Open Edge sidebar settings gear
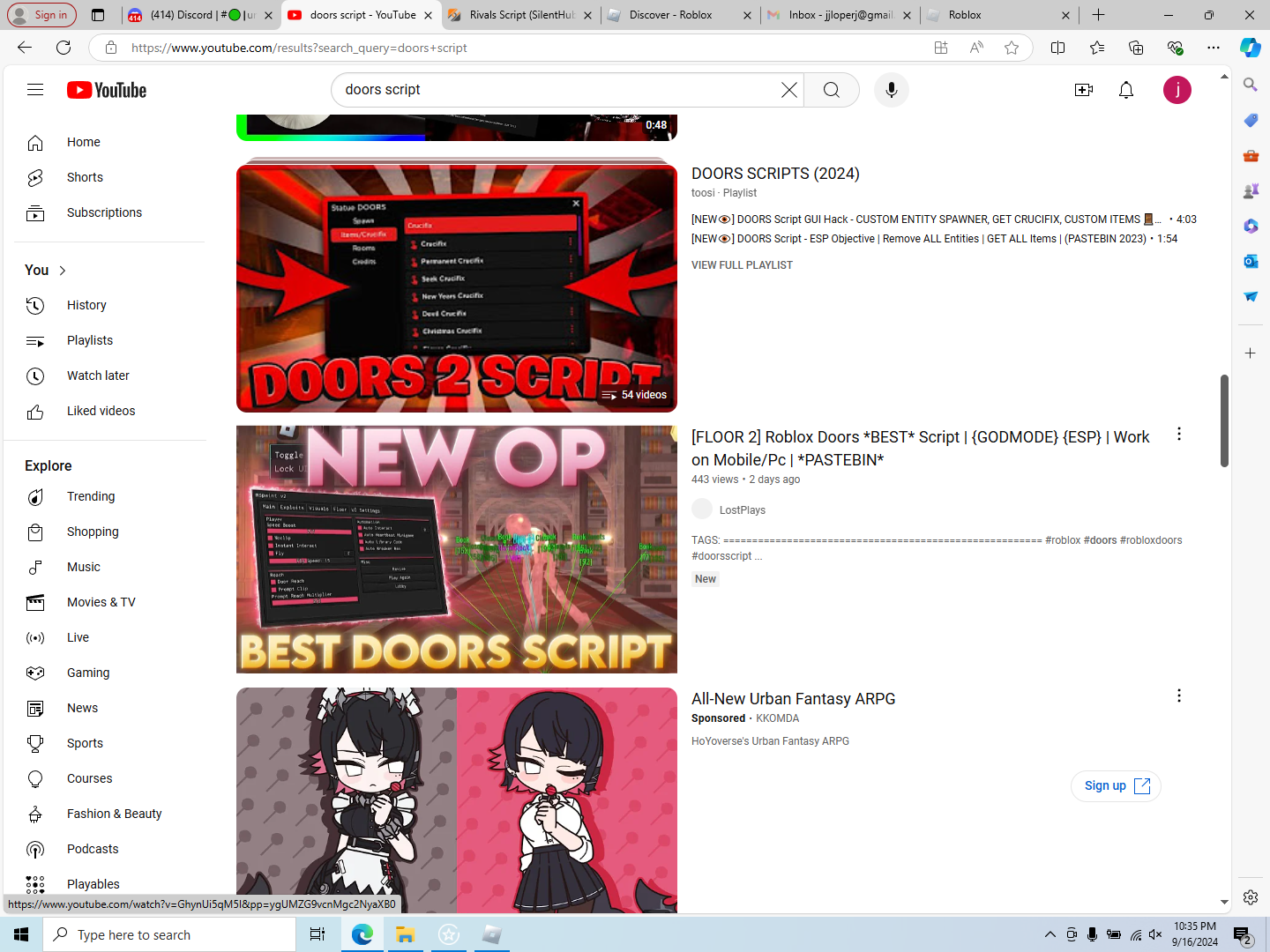The width and height of the screenshot is (1270, 952). (1251, 897)
